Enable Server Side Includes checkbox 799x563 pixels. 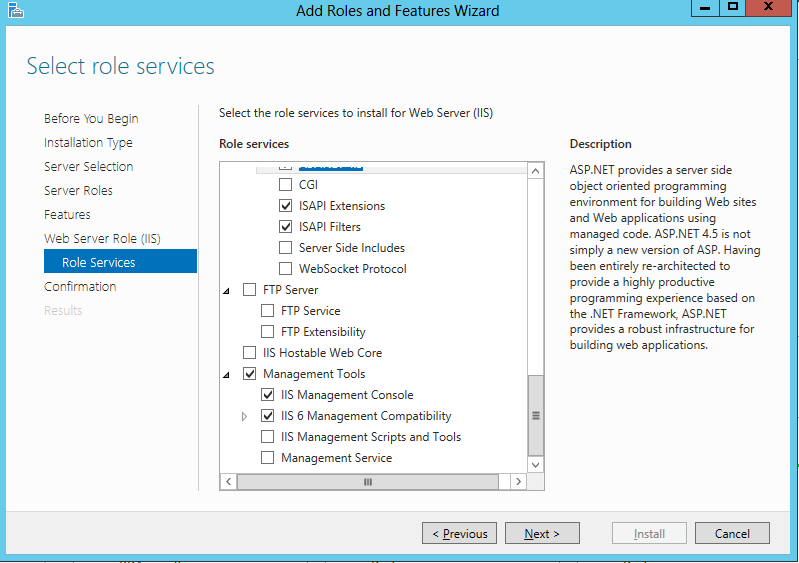pyautogui.click(x=285, y=247)
